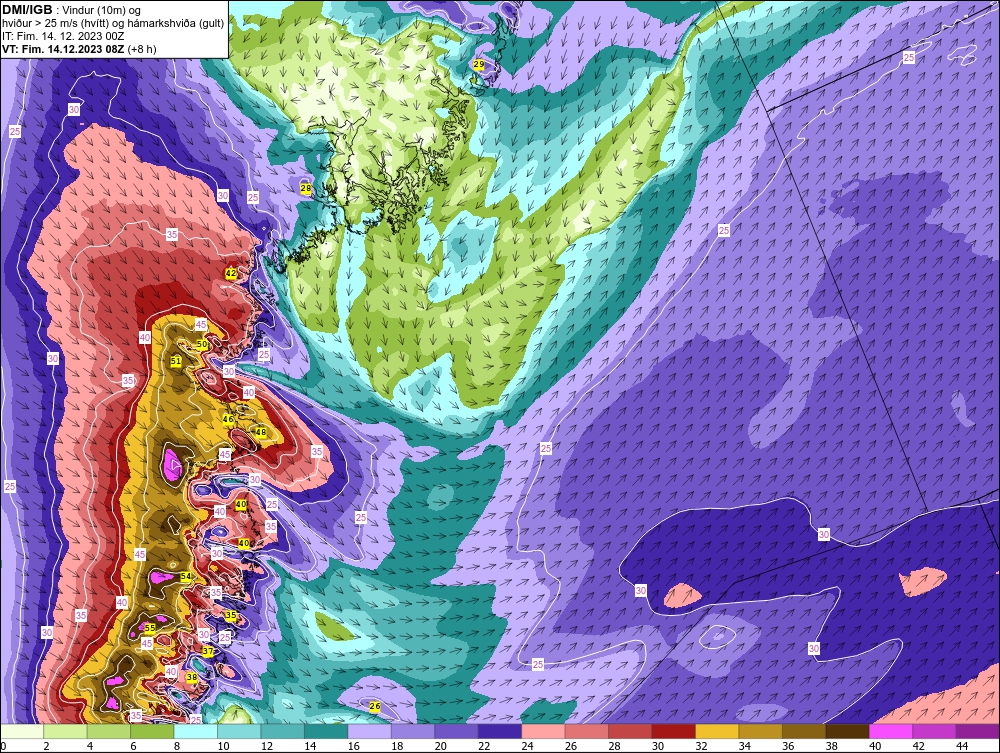Click the '(+8 h)' forecast offset text
This screenshot has width=1000, height=753.
coord(142,49)
